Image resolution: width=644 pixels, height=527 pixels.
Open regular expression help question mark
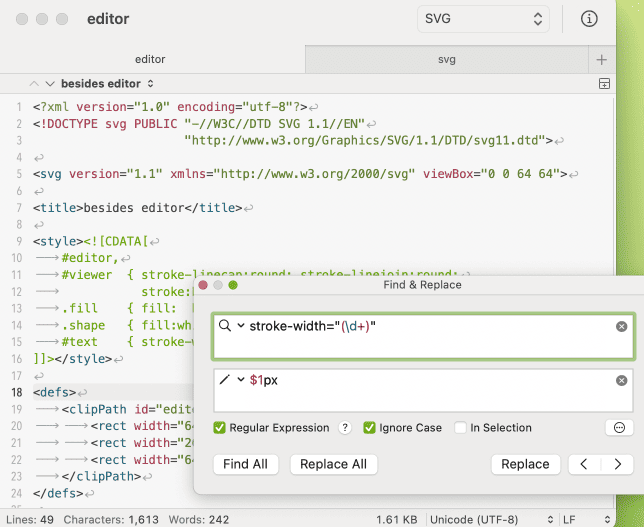345,428
